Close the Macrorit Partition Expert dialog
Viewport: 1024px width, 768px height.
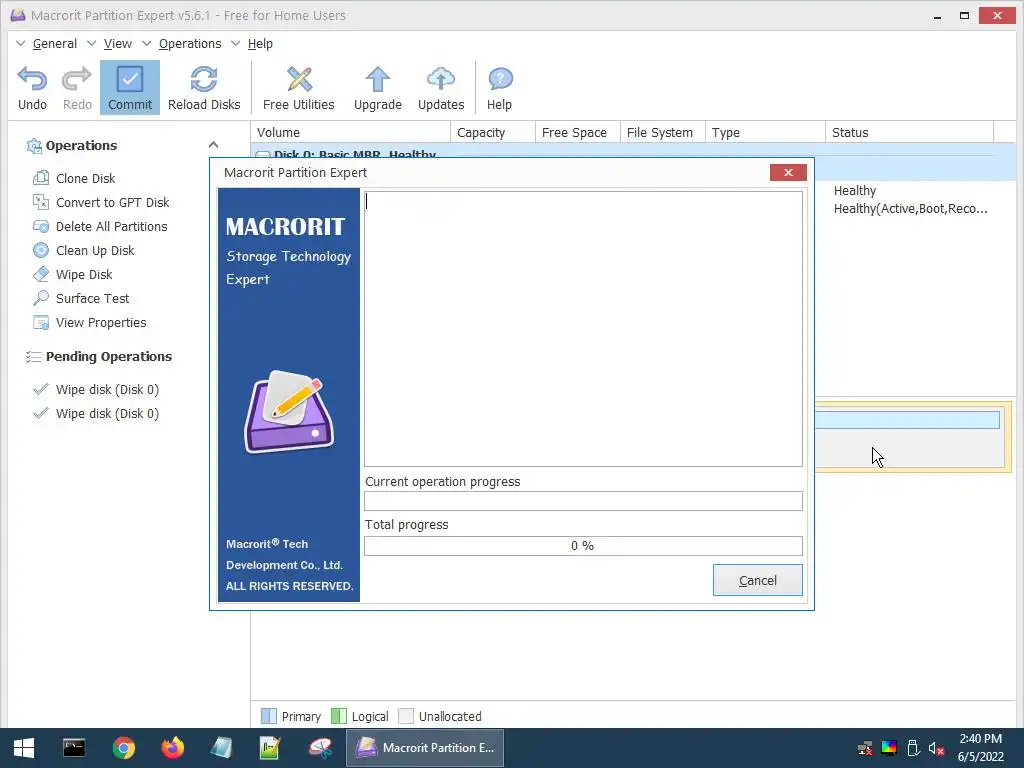(x=788, y=172)
